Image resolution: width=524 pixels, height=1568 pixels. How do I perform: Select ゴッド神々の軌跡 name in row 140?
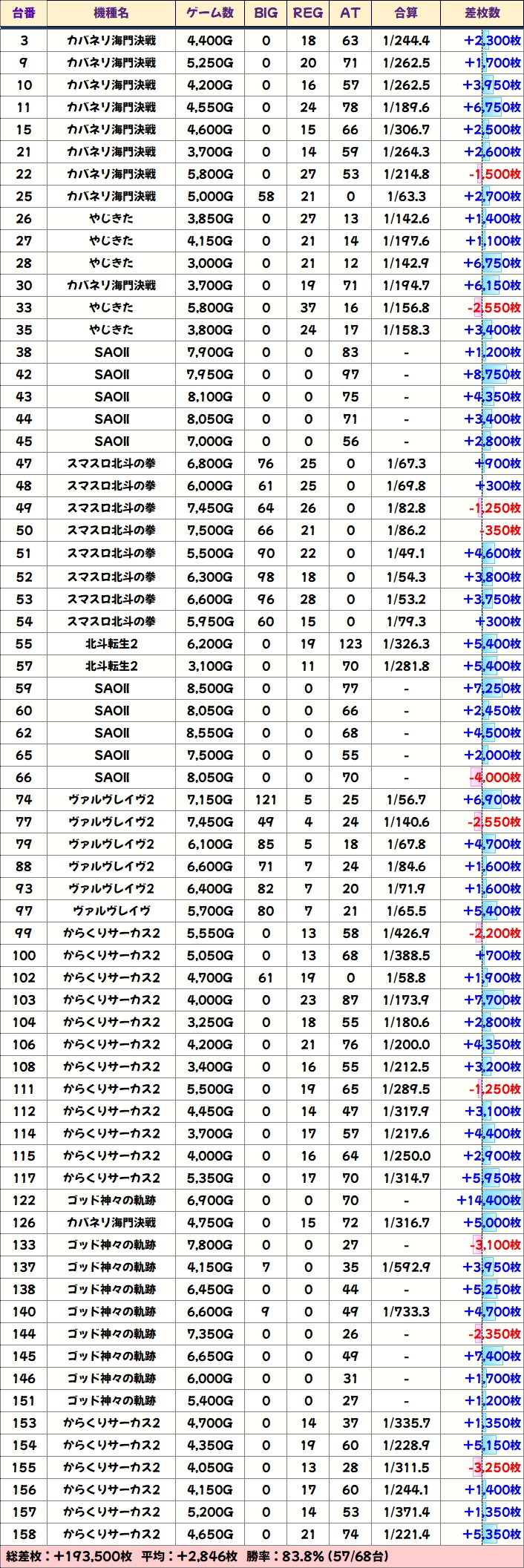pyautogui.click(x=111, y=1311)
